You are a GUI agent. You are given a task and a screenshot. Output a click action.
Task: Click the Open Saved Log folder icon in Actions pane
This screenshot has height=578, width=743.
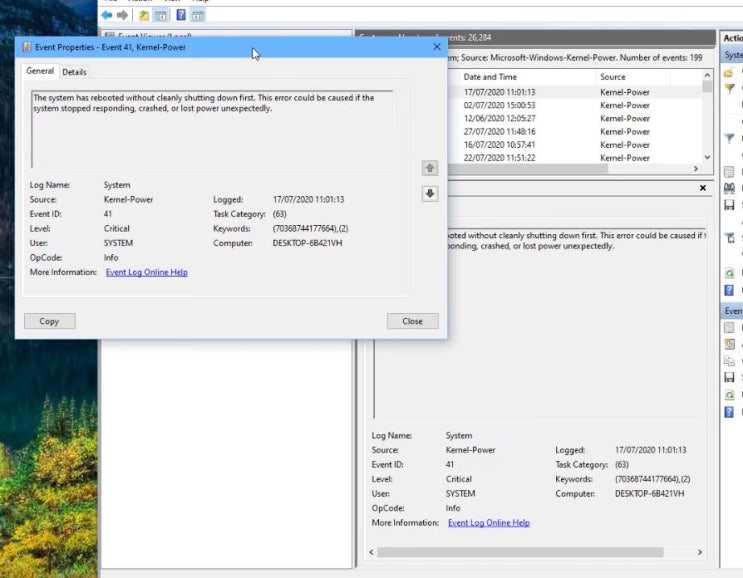729,73
